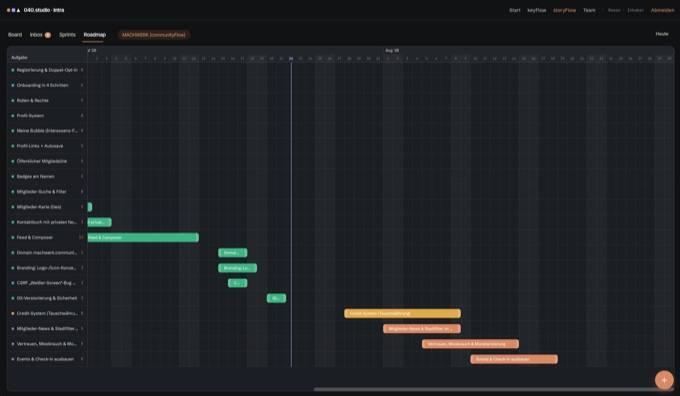Click the MACHWERK (communityFlow) project chip
Viewport: 680px width, 396px height.
tap(154, 35)
